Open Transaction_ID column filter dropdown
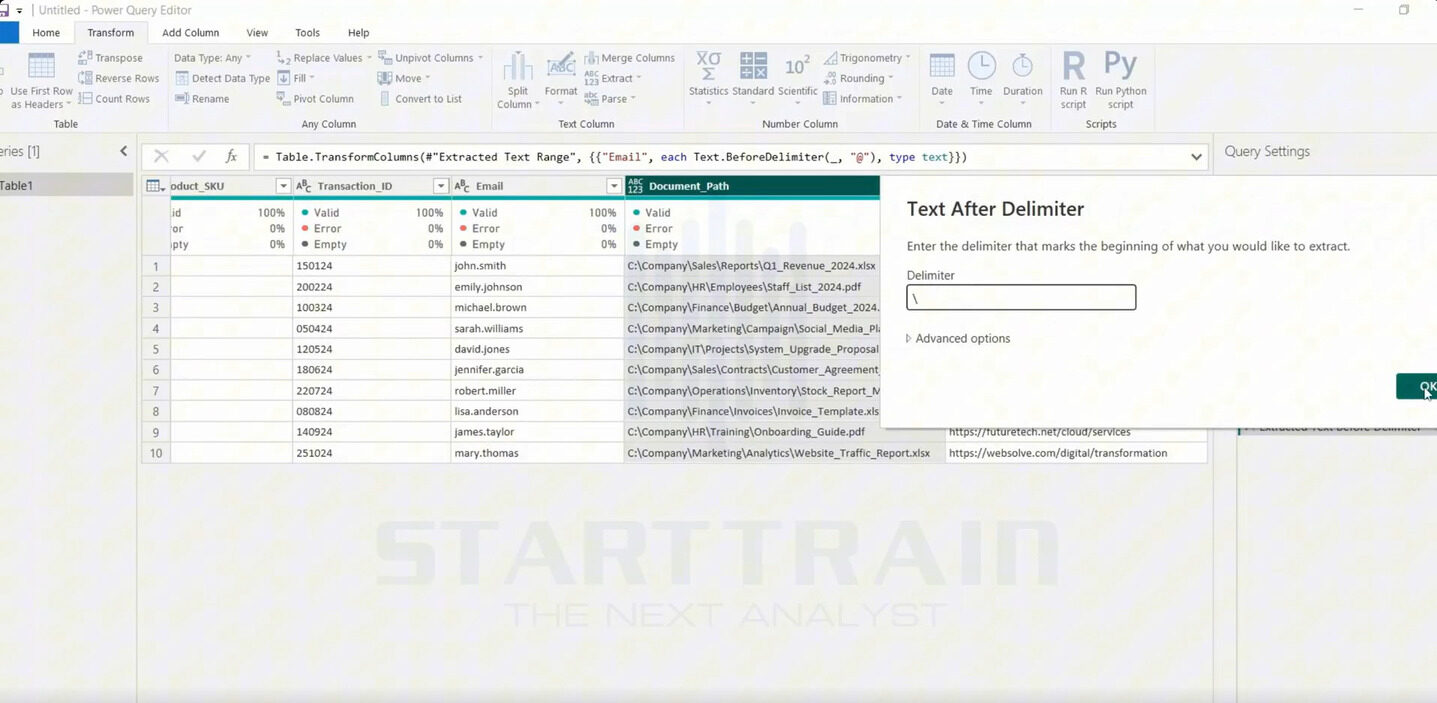This screenshot has width=1437, height=703. point(440,186)
